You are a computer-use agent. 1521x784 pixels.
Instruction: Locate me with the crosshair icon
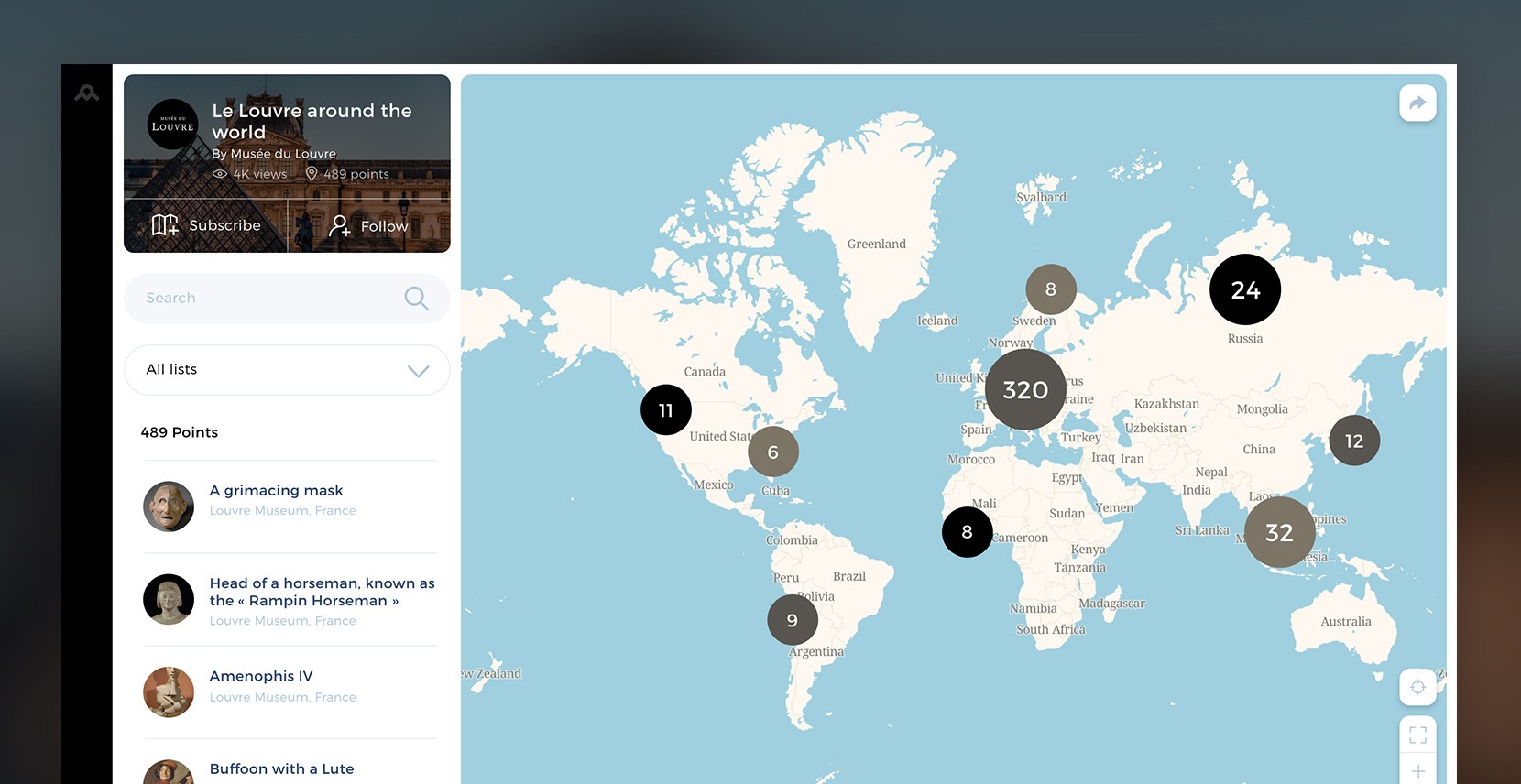[1417, 687]
